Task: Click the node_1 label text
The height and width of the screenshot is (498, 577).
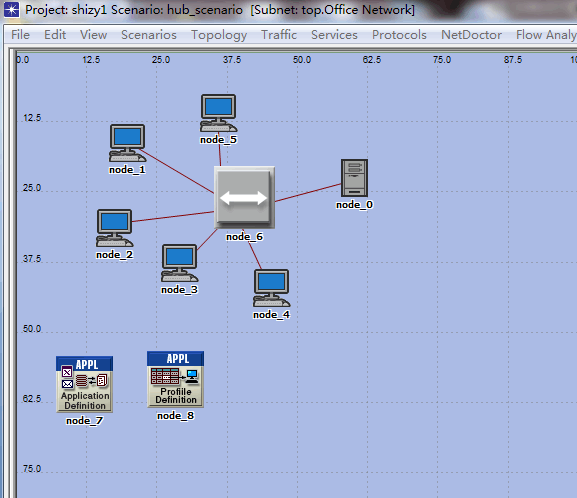Action: [127, 170]
